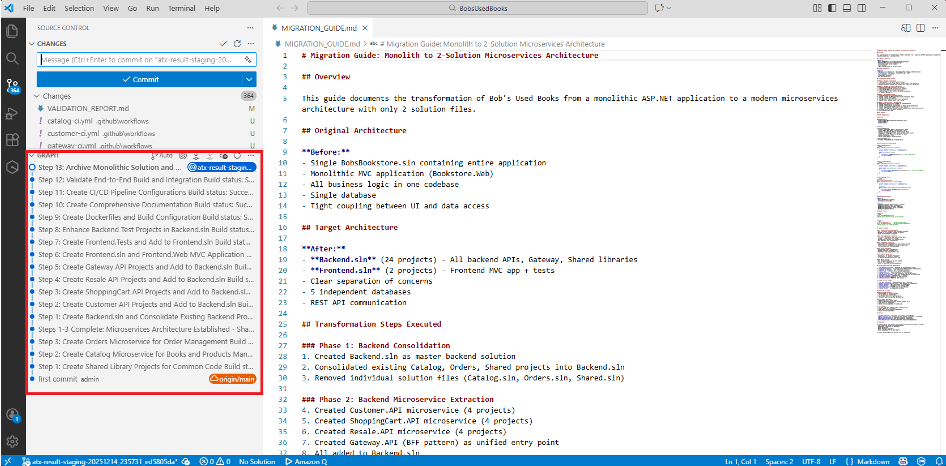The image size is (946, 466).
Task: Open the Edit menu
Action: click(49, 8)
